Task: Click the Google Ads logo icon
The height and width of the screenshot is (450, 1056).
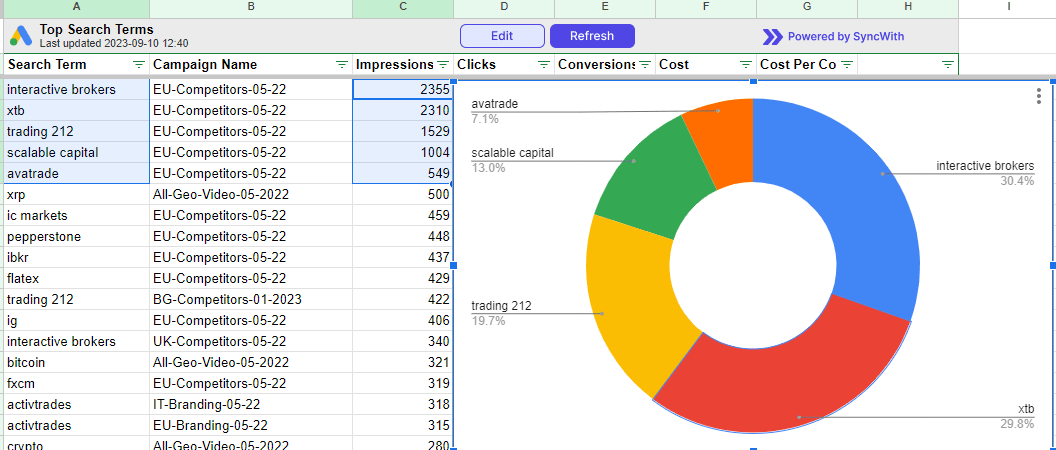Action: 21,36
